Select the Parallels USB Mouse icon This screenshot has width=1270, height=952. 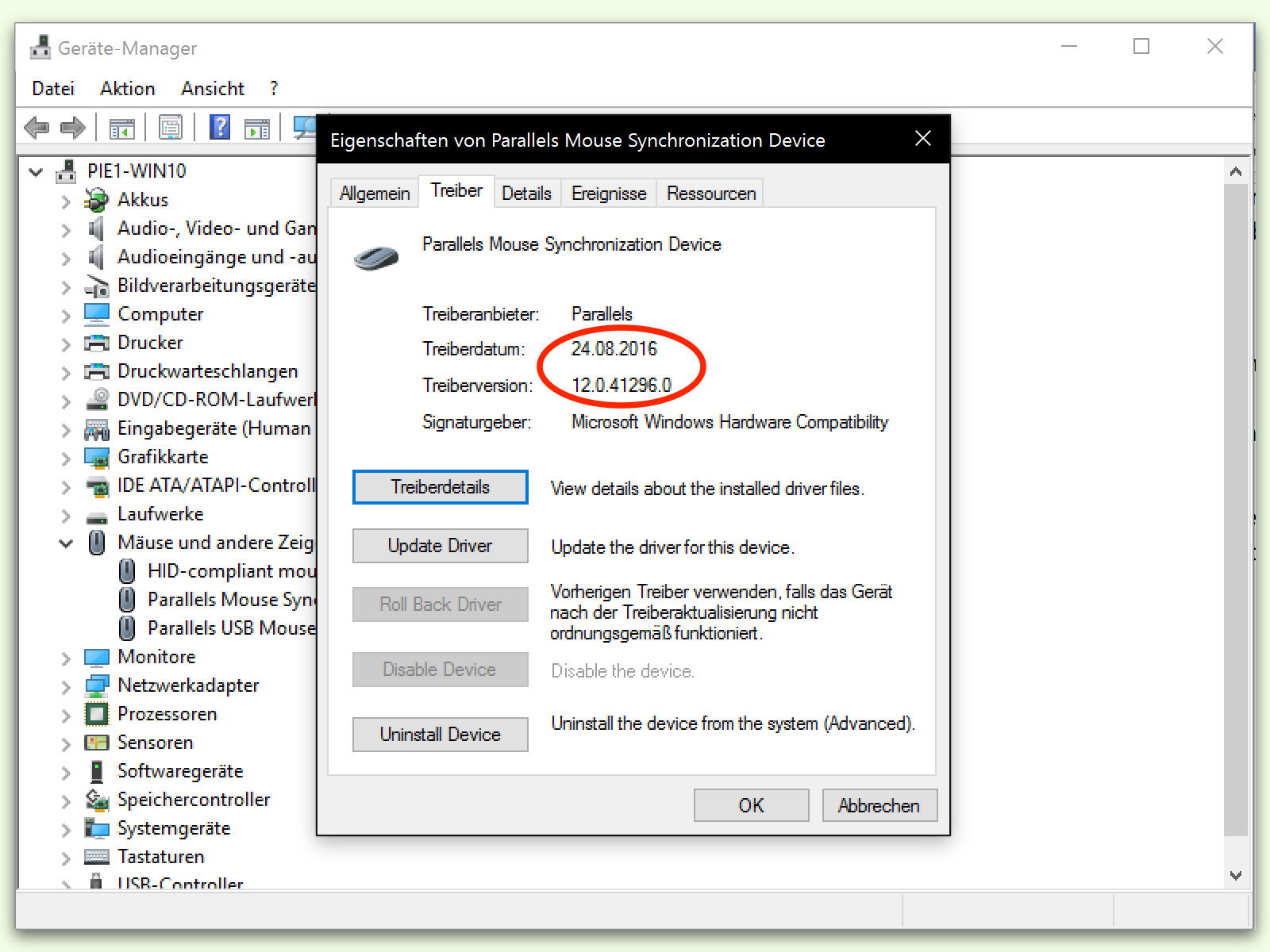[127, 628]
